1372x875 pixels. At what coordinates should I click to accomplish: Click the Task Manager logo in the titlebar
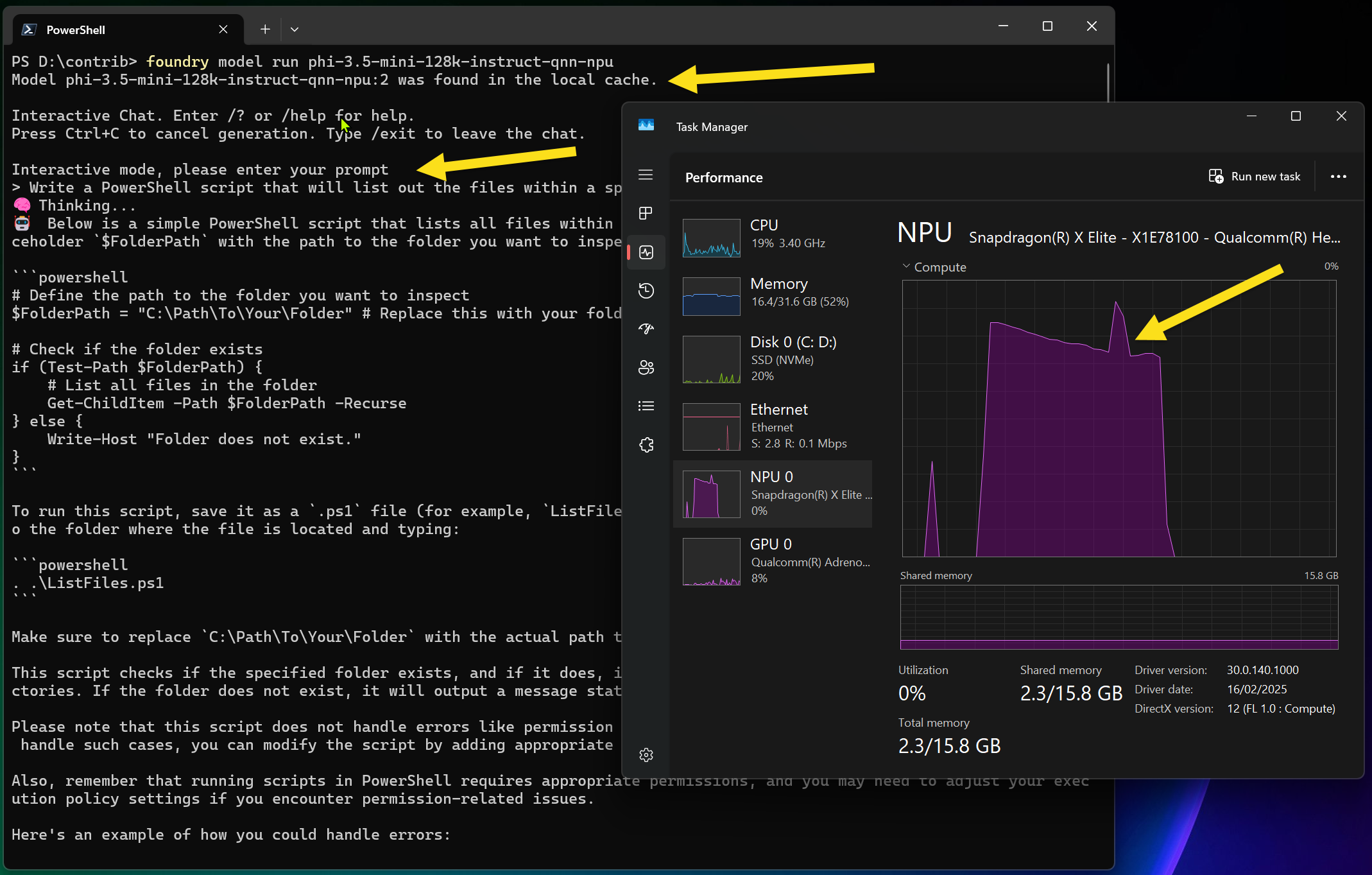point(646,126)
